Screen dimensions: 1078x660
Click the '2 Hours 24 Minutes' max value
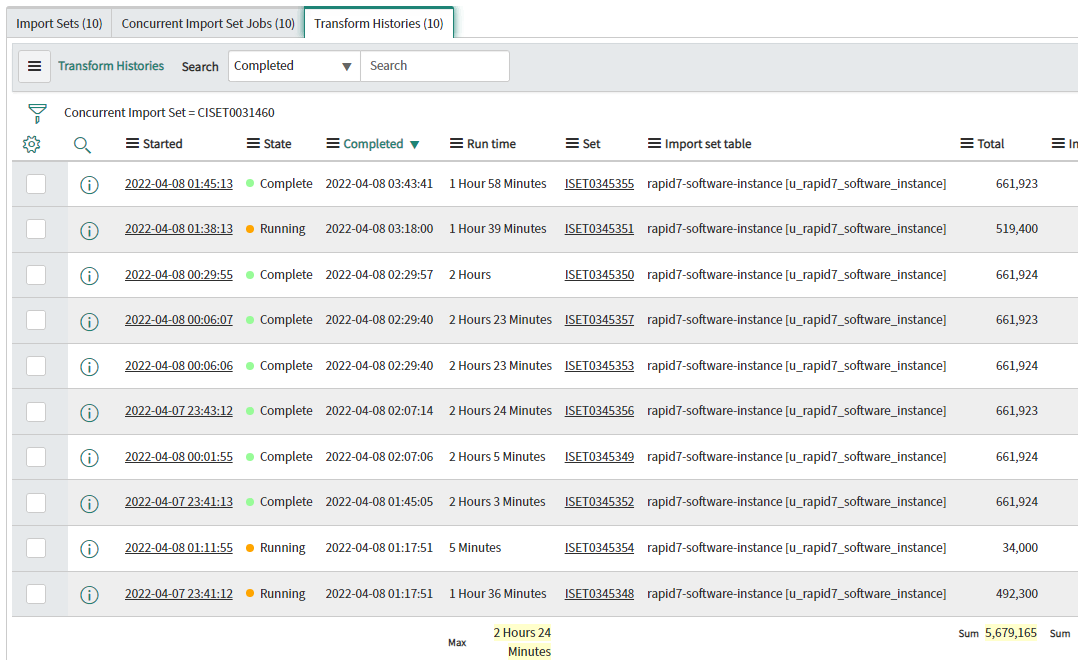[522, 642]
